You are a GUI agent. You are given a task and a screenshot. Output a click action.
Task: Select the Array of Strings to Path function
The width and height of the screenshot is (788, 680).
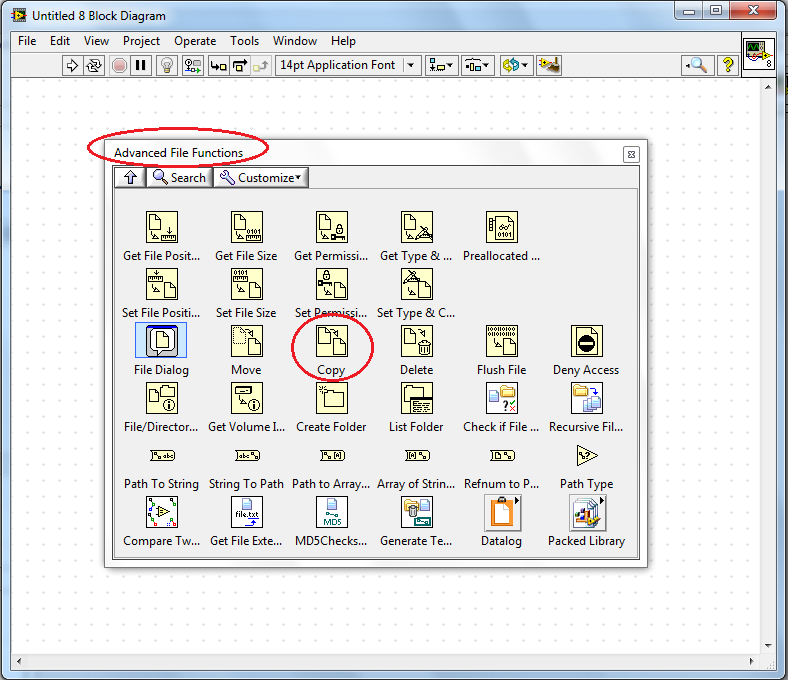tap(417, 455)
